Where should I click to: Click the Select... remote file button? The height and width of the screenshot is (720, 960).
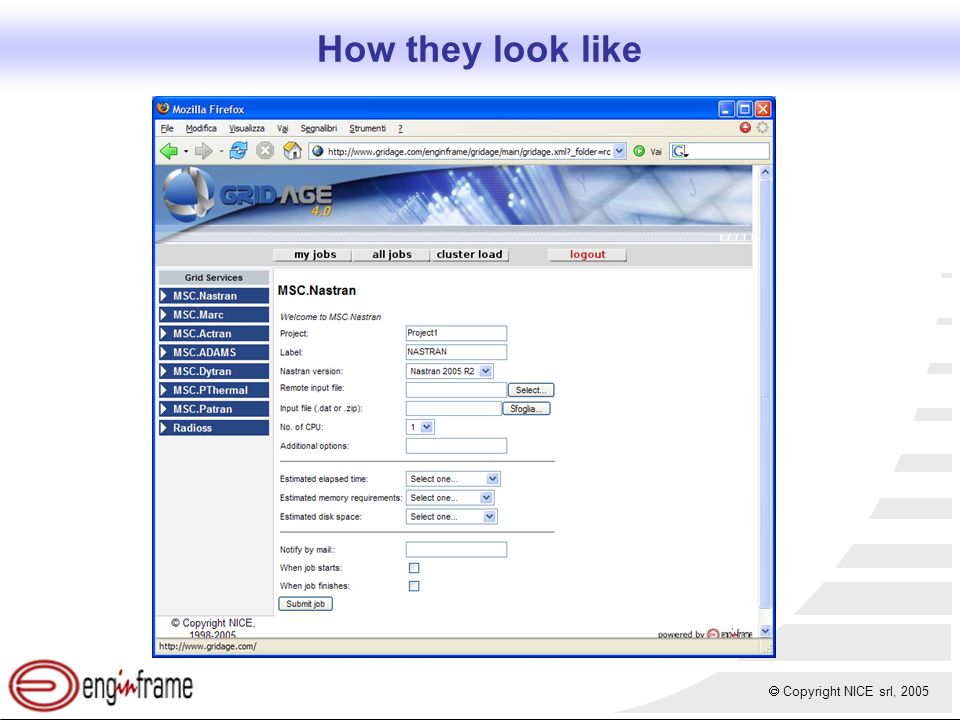point(531,390)
